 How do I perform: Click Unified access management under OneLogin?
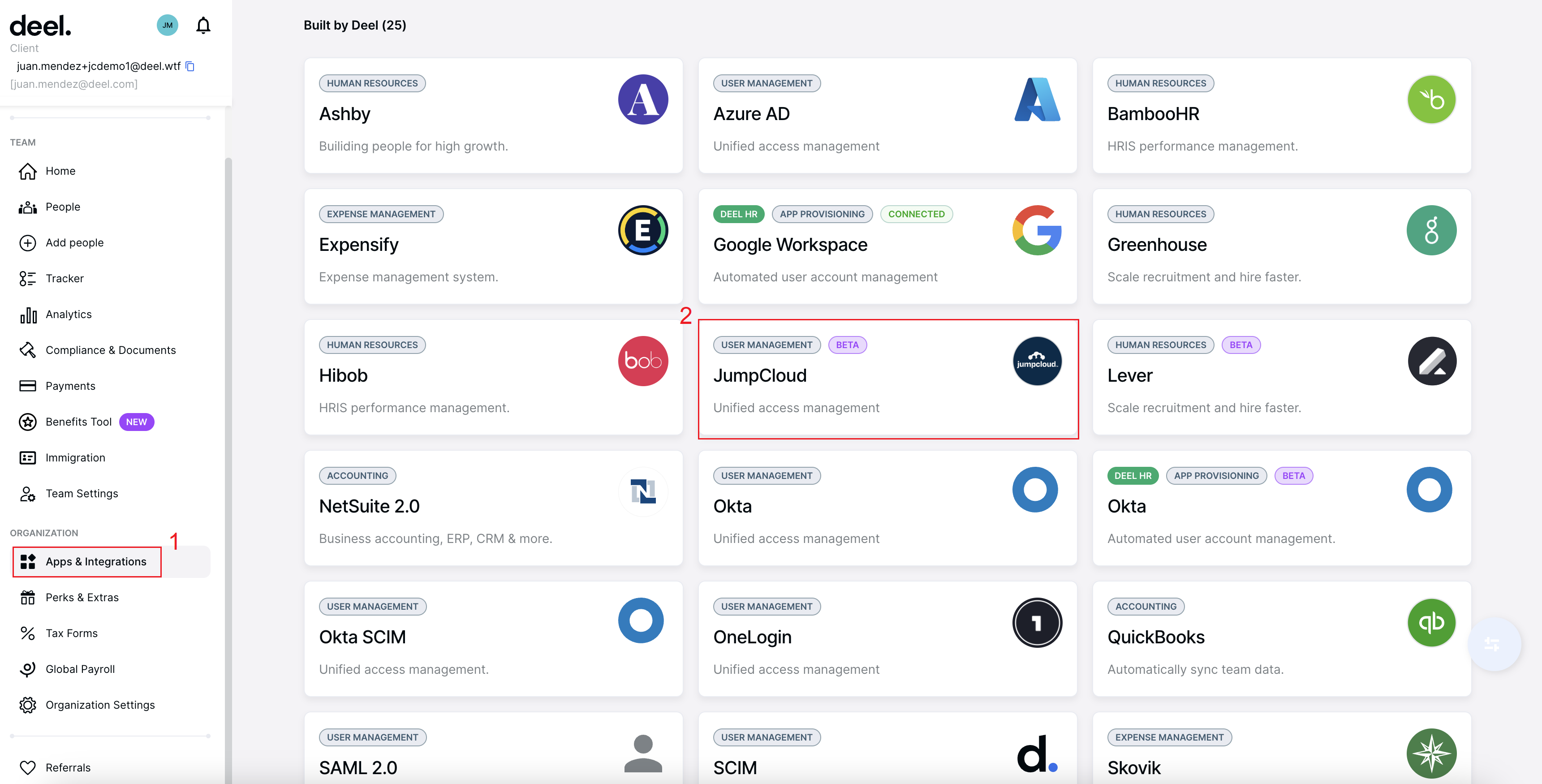pyautogui.click(x=796, y=670)
